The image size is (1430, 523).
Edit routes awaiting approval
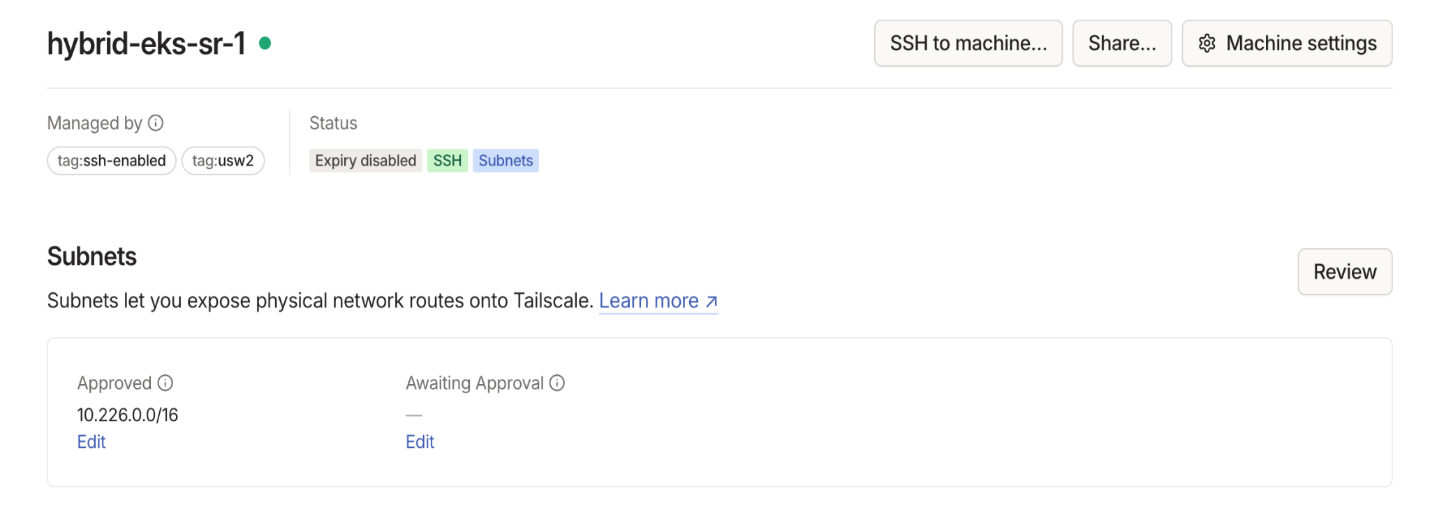click(420, 442)
